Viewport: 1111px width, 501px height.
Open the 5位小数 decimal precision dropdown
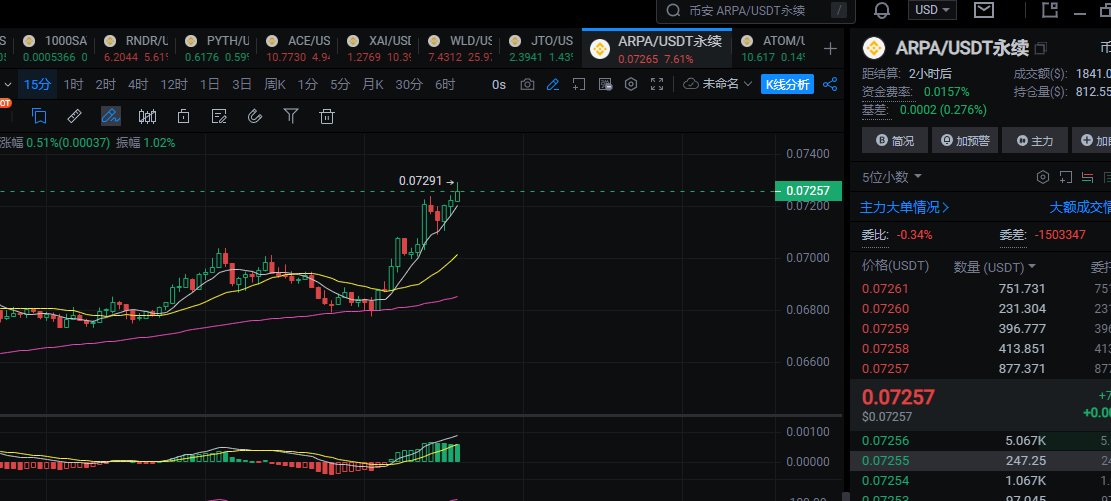point(892,176)
